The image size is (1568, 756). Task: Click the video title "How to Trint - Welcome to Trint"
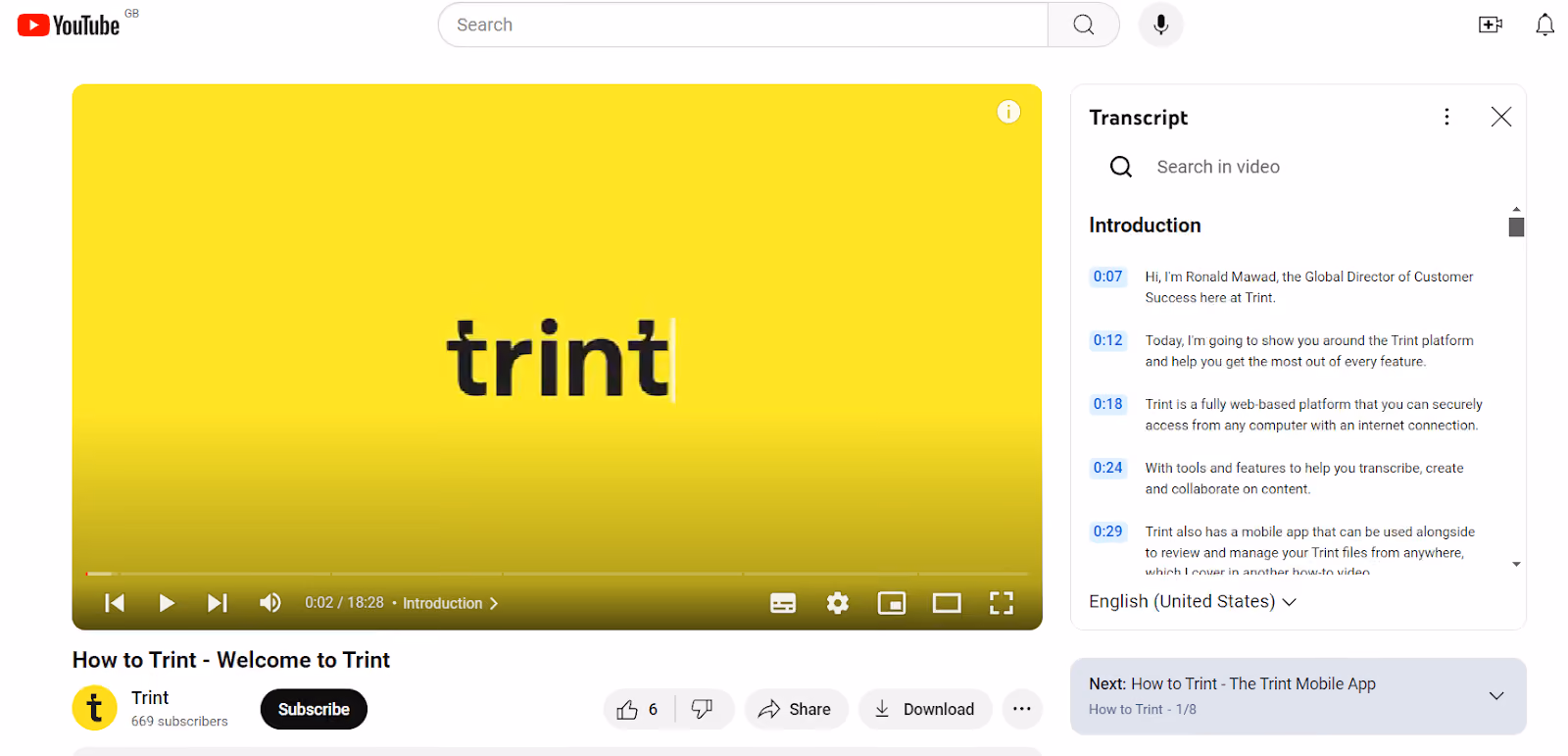[x=231, y=660]
